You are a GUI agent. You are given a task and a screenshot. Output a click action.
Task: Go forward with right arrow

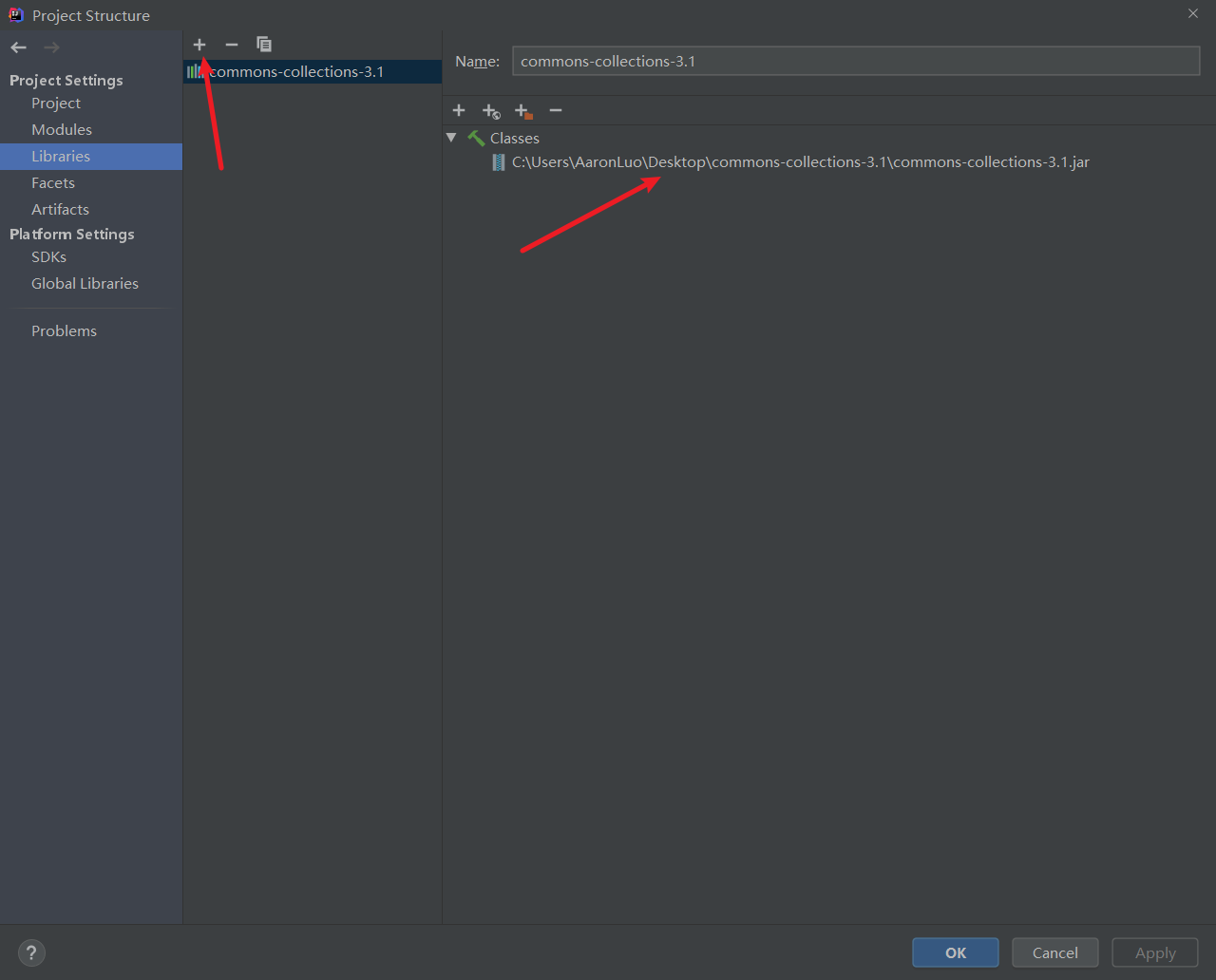click(x=51, y=47)
